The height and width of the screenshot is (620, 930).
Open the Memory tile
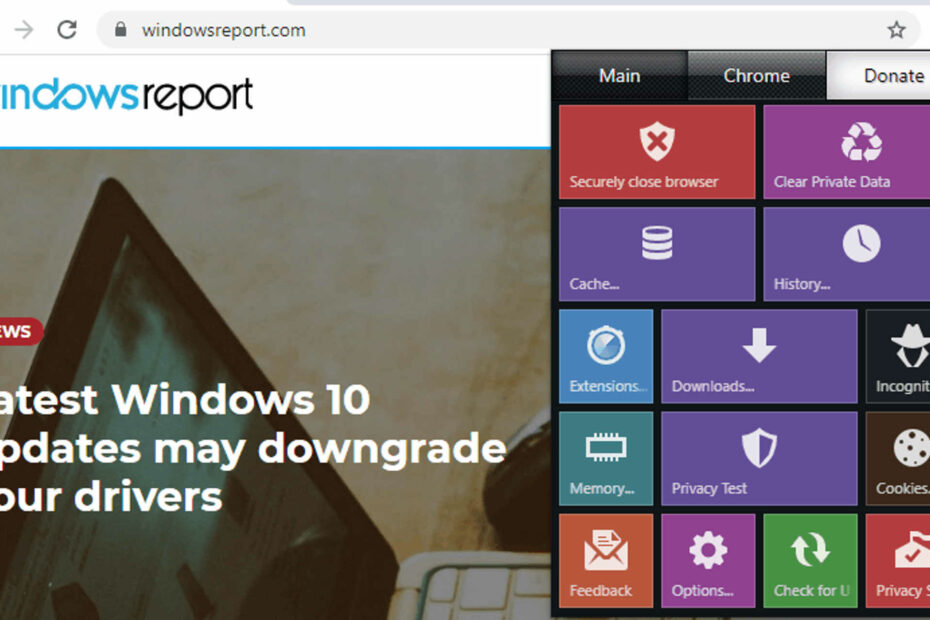(606, 459)
